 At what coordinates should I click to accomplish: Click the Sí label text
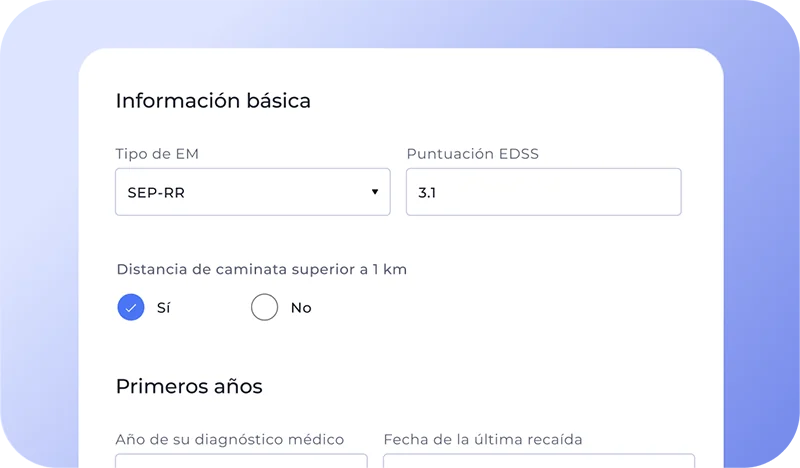point(163,308)
